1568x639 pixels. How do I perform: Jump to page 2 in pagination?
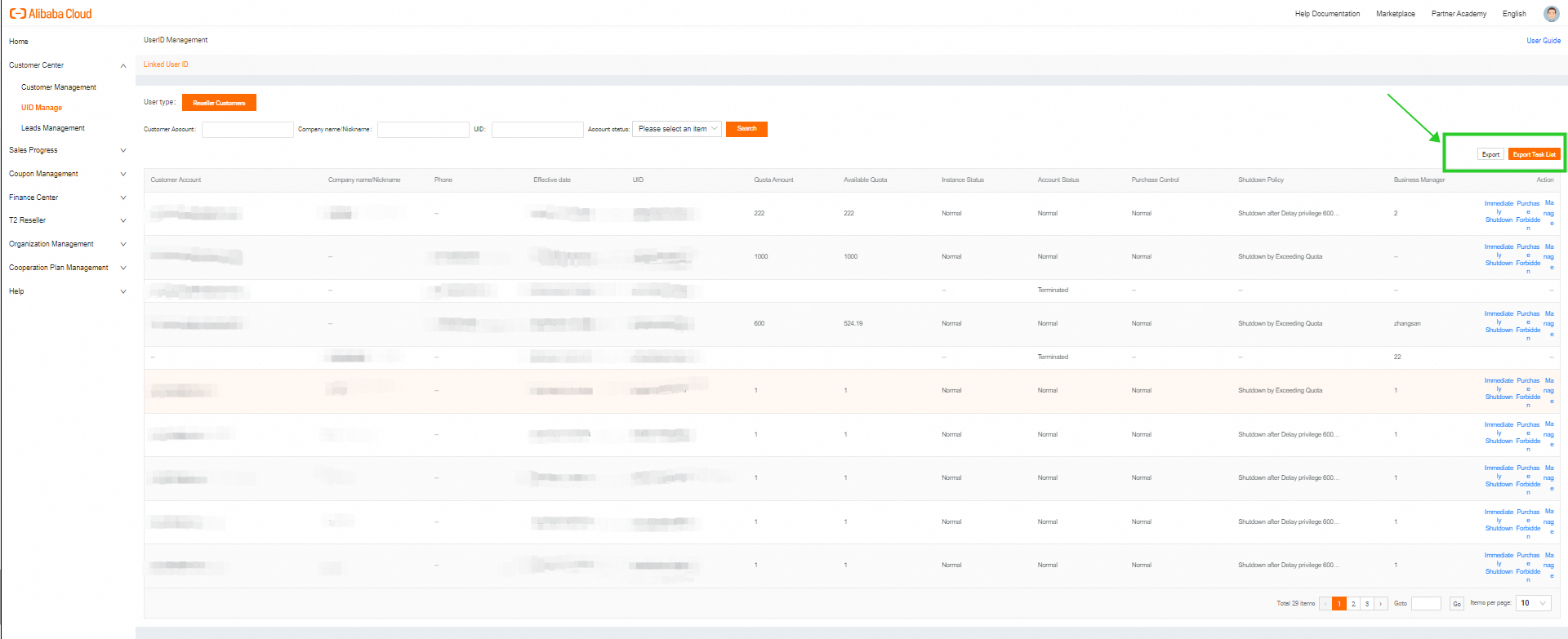(1353, 604)
